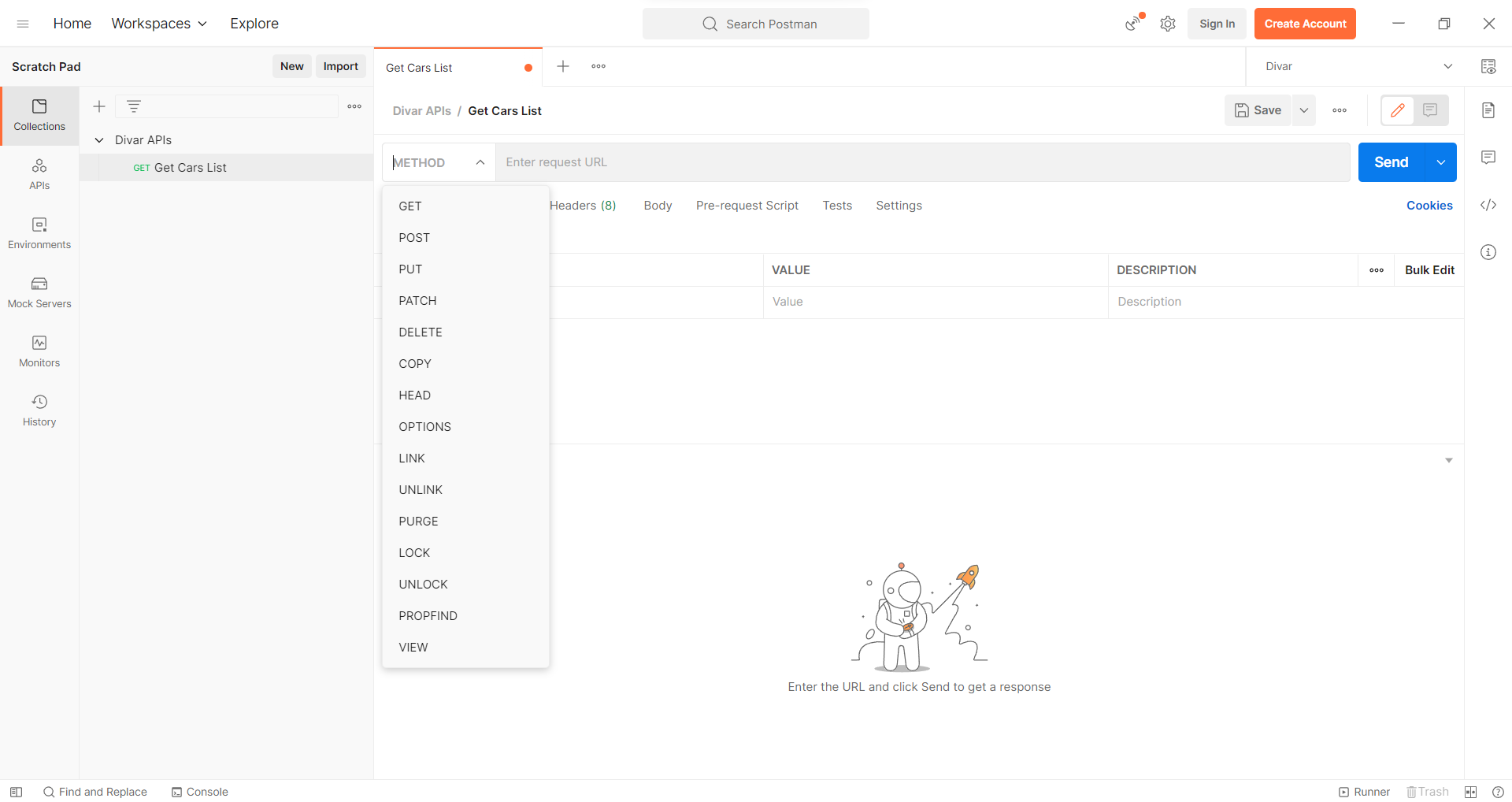Open tab options three-dots next to new tab

pyautogui.click(x=598, y=66)
